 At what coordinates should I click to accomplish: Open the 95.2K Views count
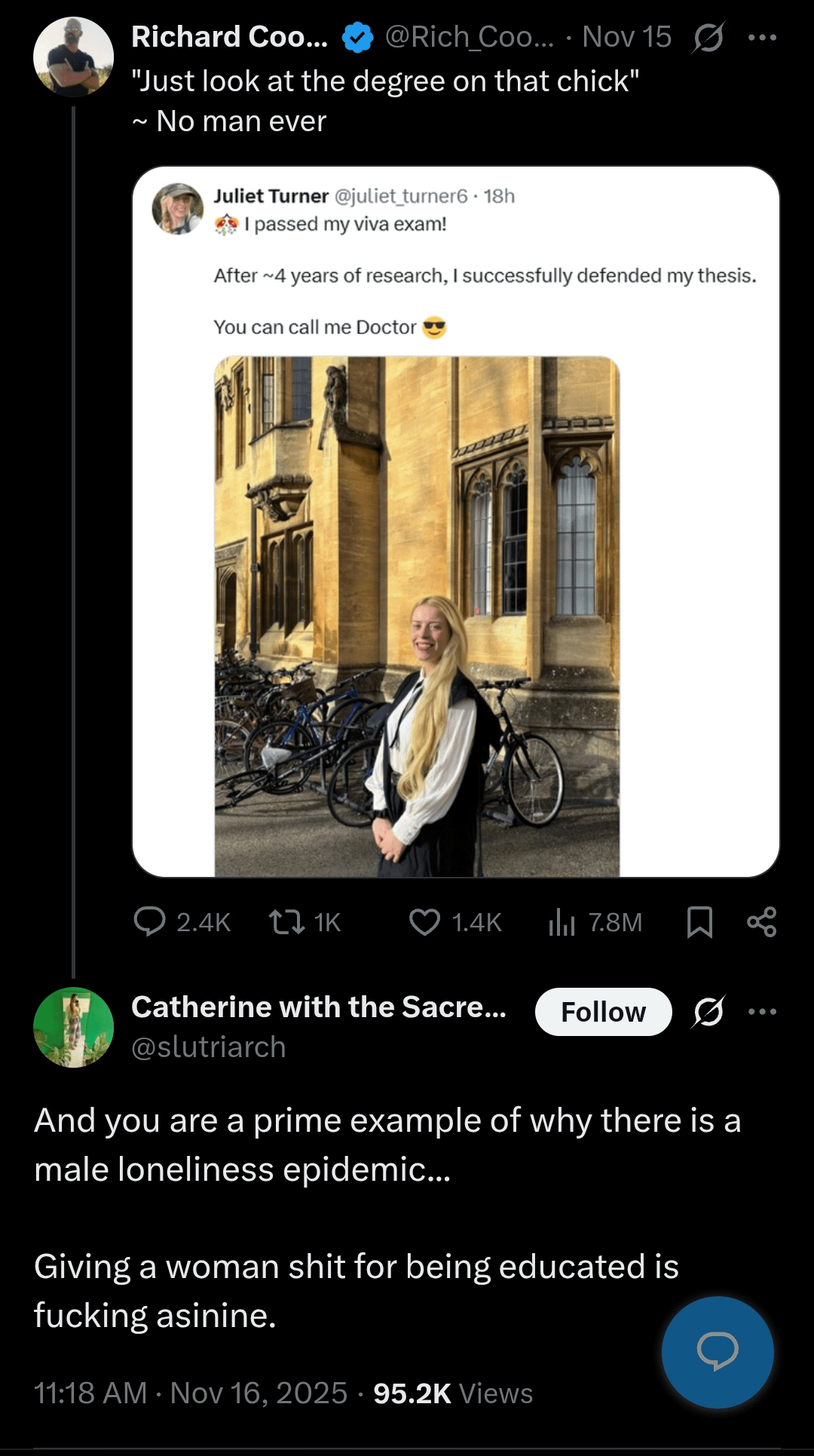pyautogui.click(x=453, y=1393)
